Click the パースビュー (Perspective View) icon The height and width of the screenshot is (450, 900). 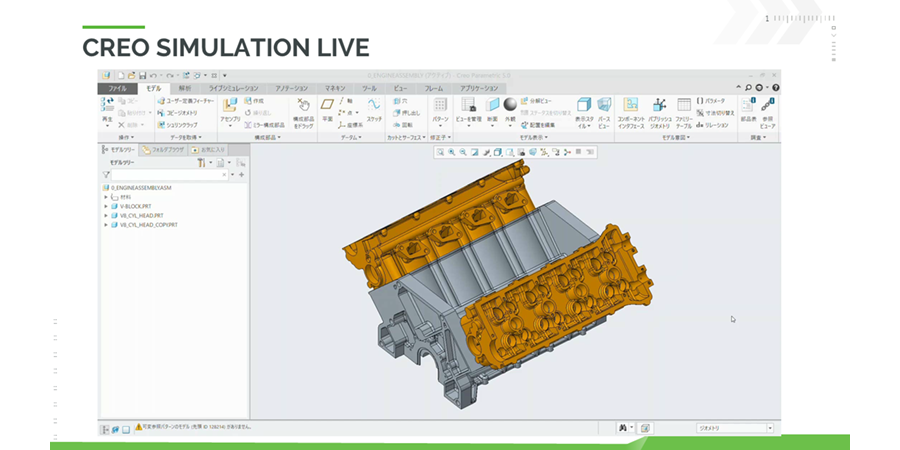tap(604, 108)
